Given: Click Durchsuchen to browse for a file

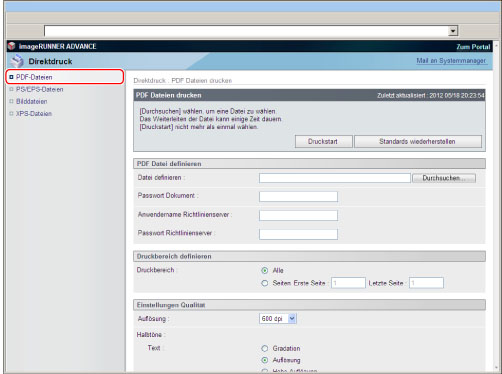Looking at the screenshot, I should click(x=444, y=178).
